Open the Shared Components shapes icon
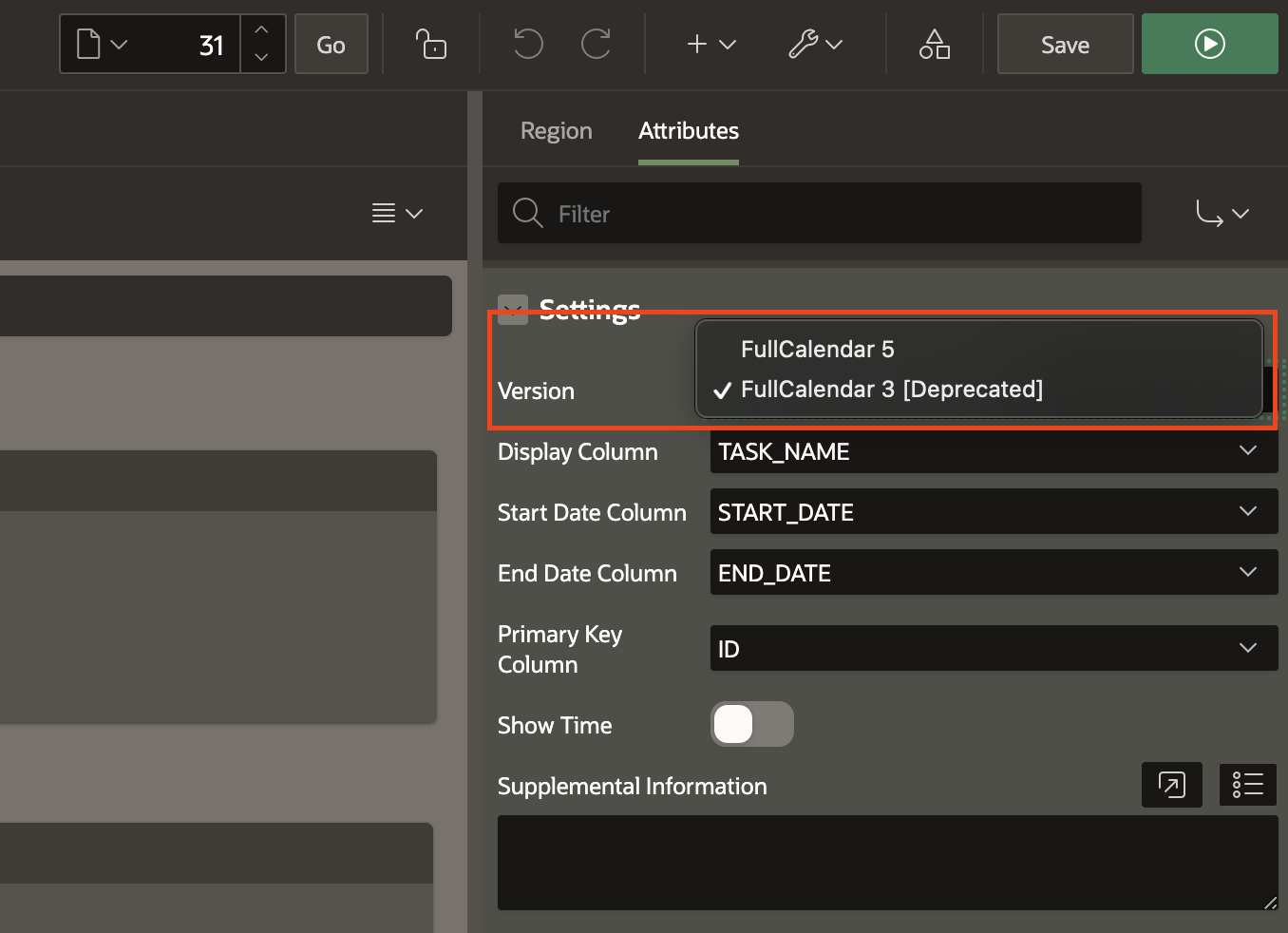Screen dimensions: 1288x933 (x=934, y=45)
